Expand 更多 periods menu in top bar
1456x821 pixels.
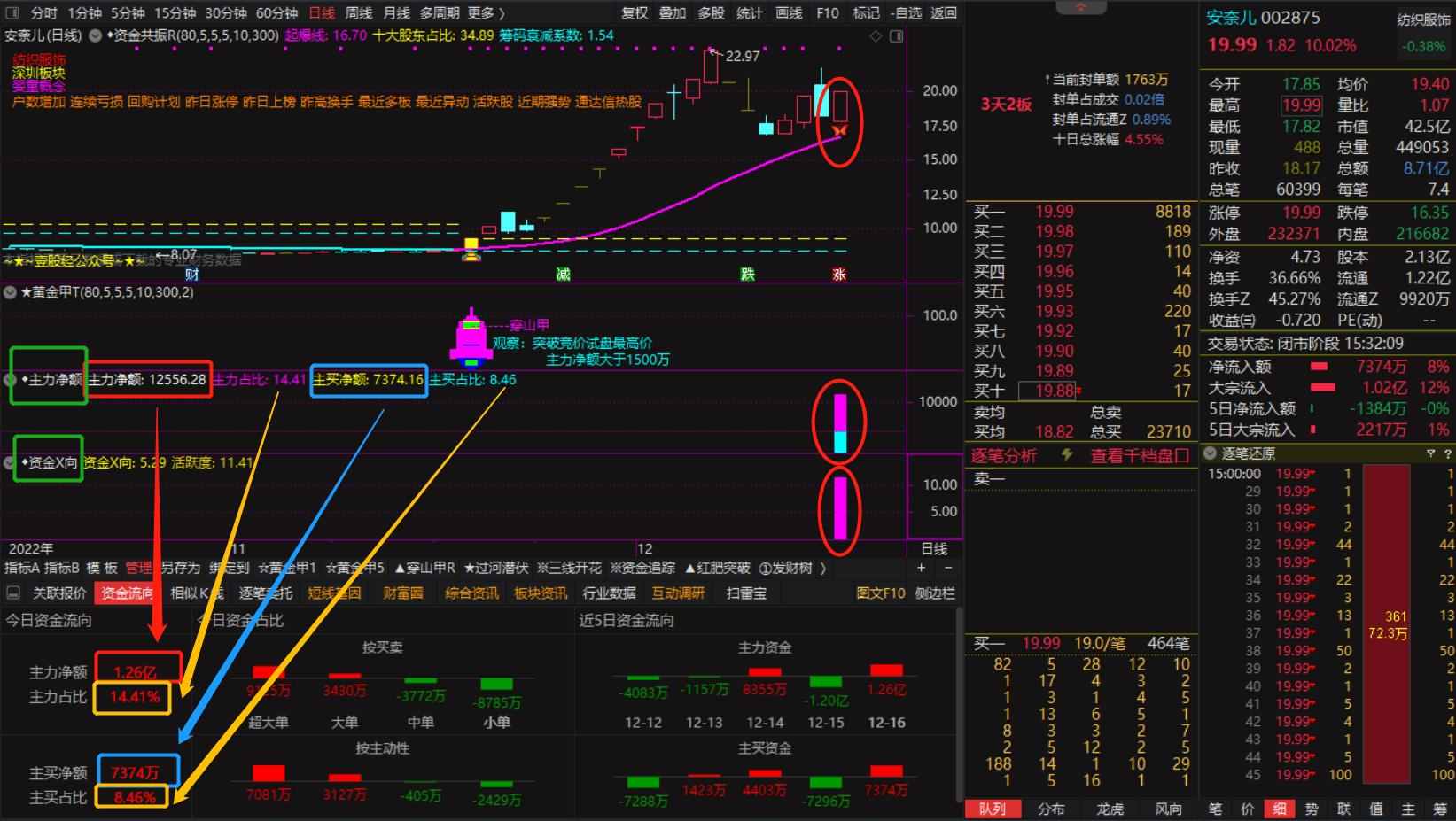tap(486, 13)
